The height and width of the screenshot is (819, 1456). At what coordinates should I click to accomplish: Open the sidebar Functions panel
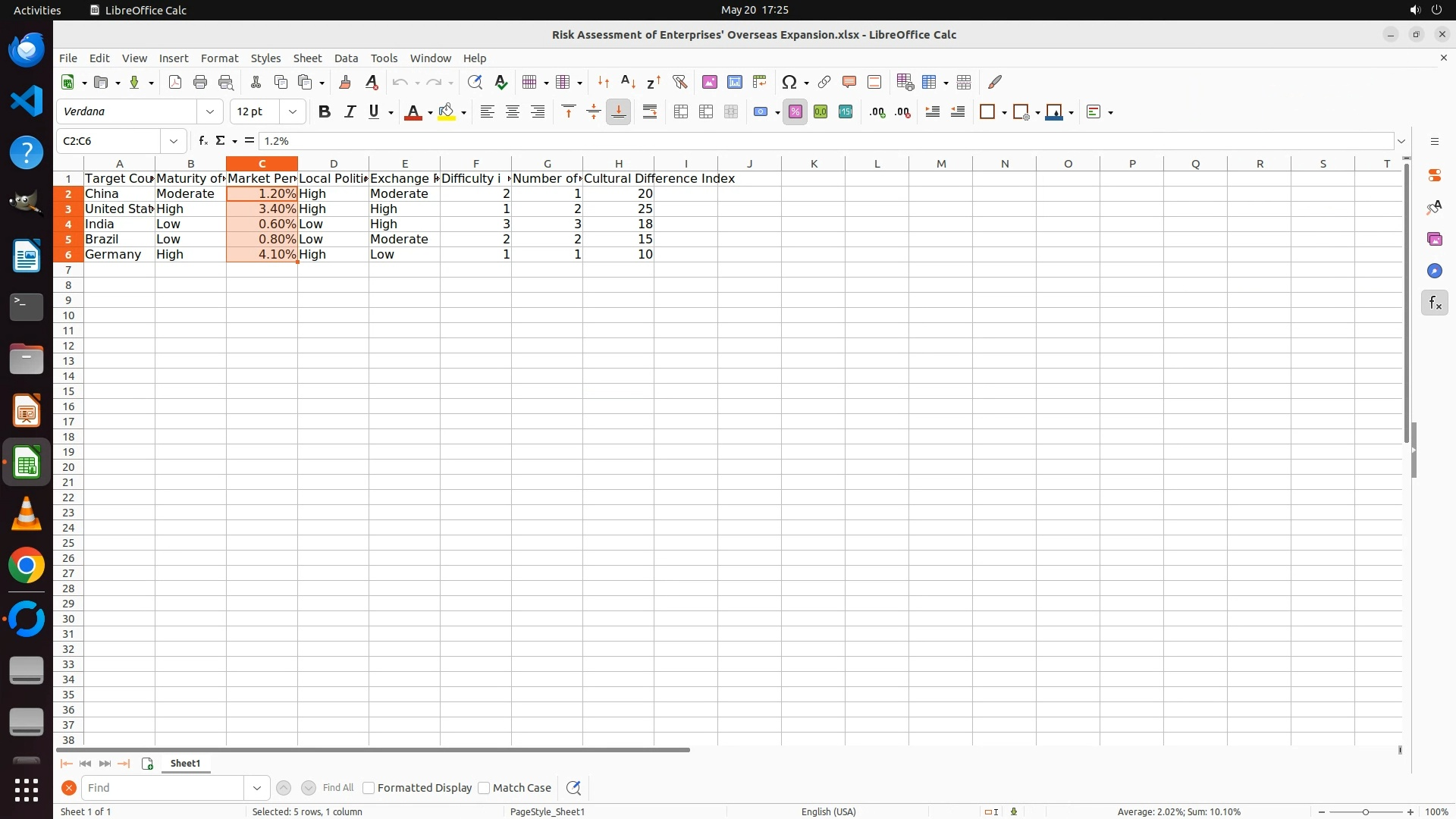[1434, 303]
